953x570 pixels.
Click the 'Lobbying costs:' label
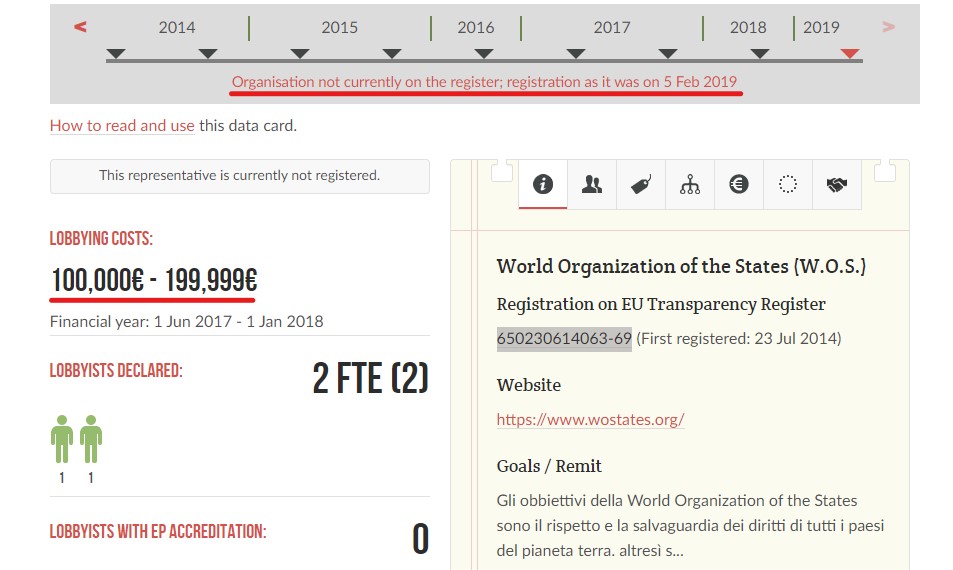[101, 239]
